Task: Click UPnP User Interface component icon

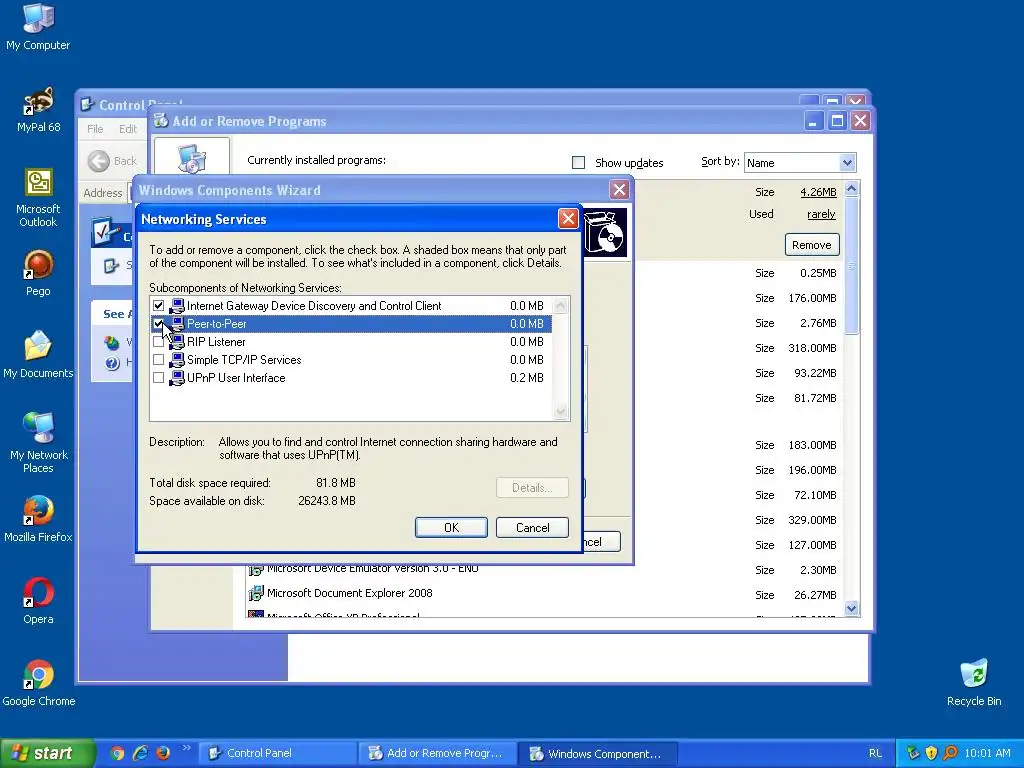Action: [176, 377]
